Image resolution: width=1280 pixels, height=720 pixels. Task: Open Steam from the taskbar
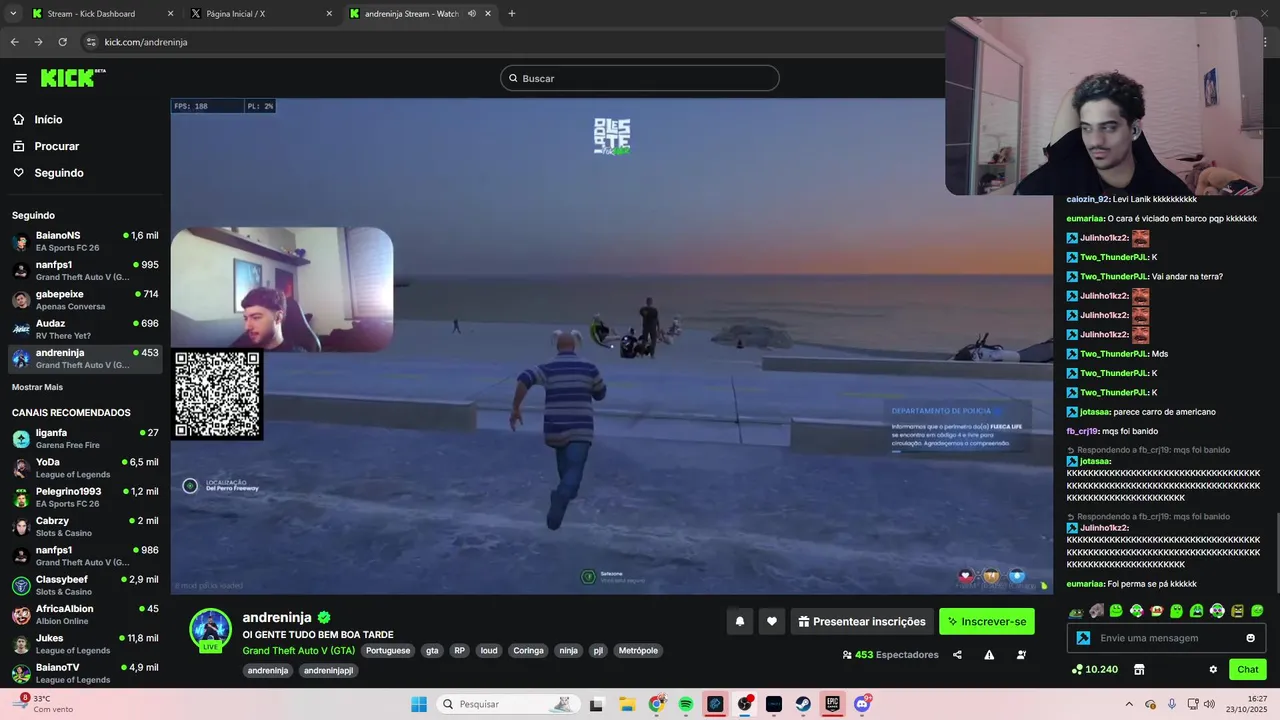tap(803, 704)
